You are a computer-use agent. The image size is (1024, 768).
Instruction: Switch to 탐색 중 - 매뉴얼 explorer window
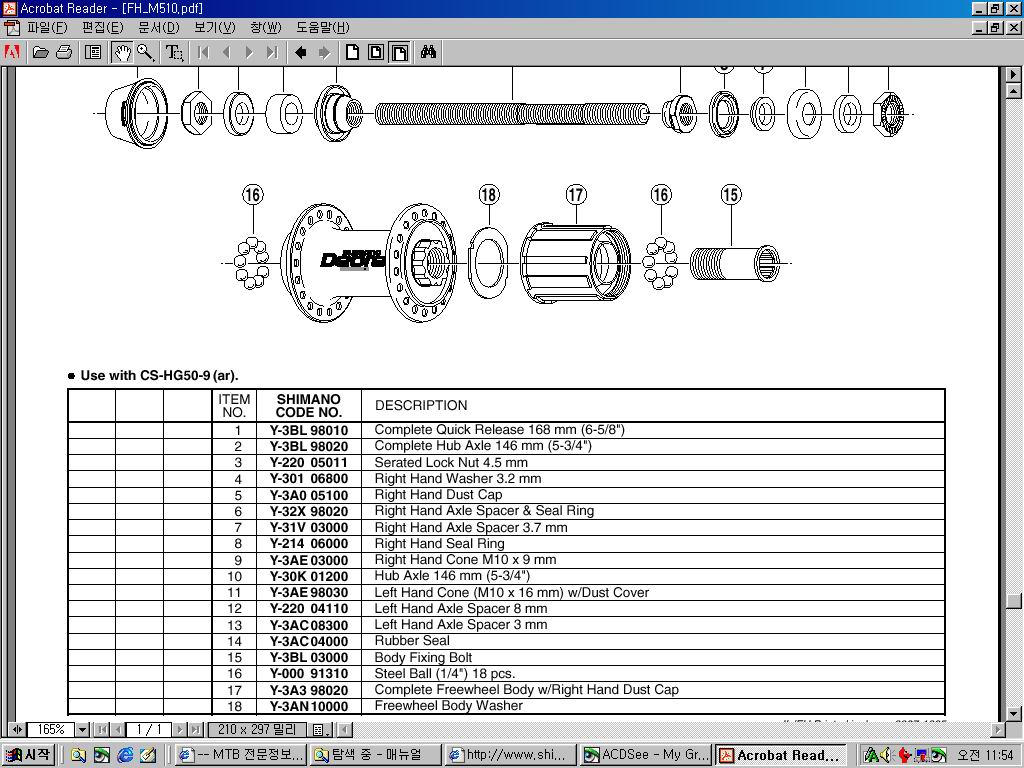(375, 755)
